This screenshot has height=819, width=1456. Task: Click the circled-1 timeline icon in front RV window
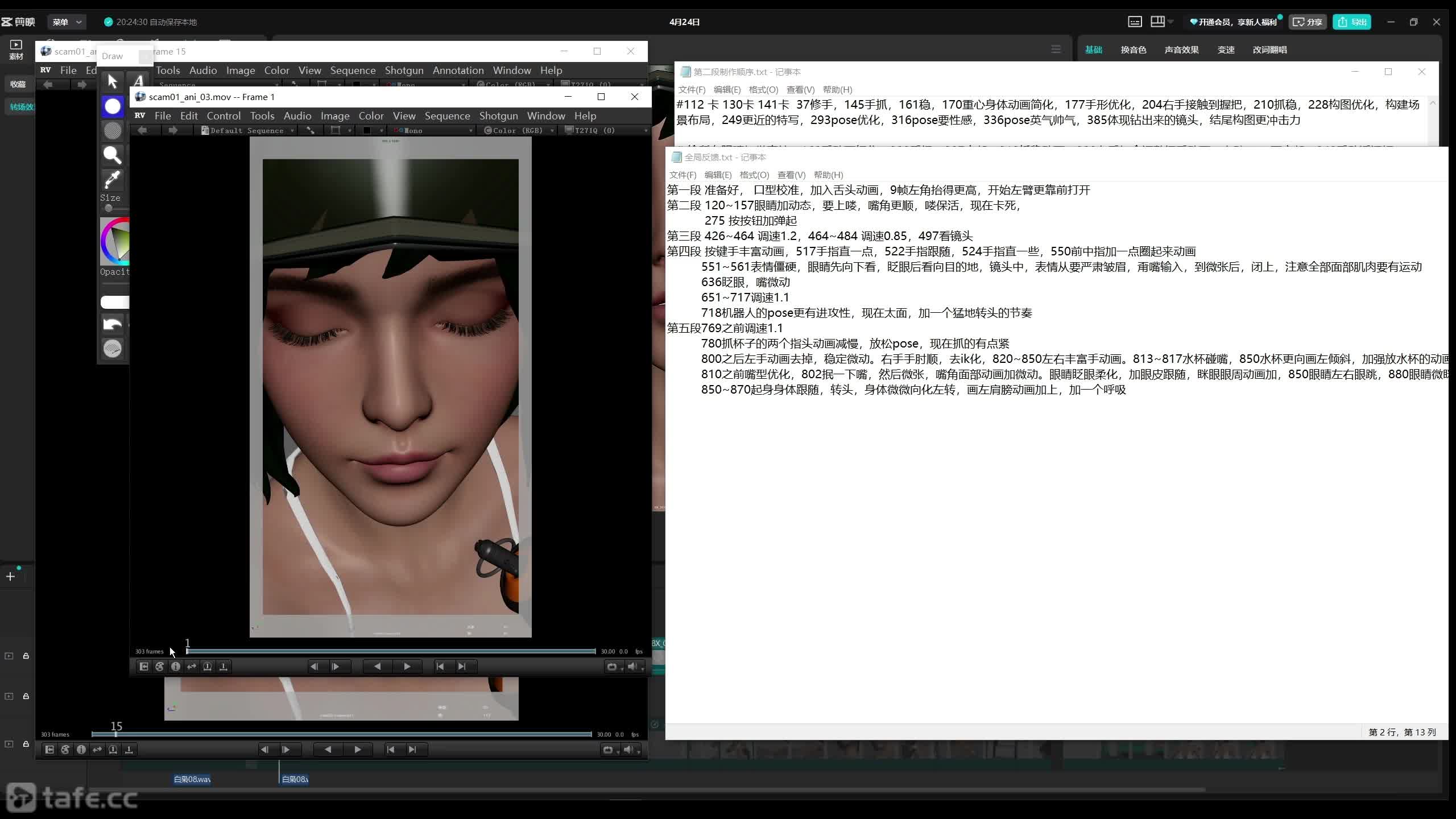[x=208, y=667]
